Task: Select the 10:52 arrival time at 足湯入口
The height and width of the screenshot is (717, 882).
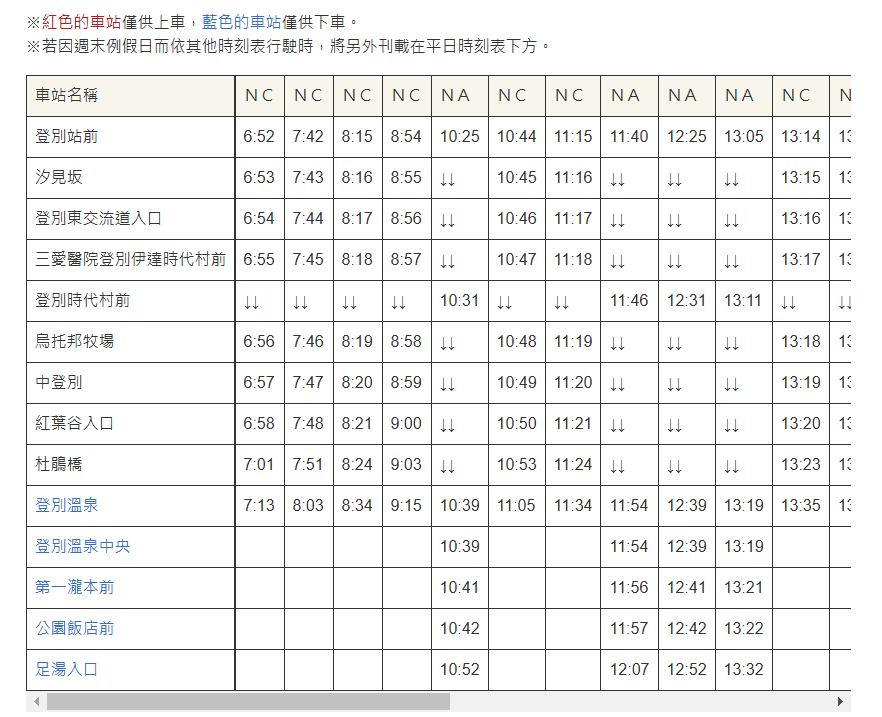Action: click(460, 670)
